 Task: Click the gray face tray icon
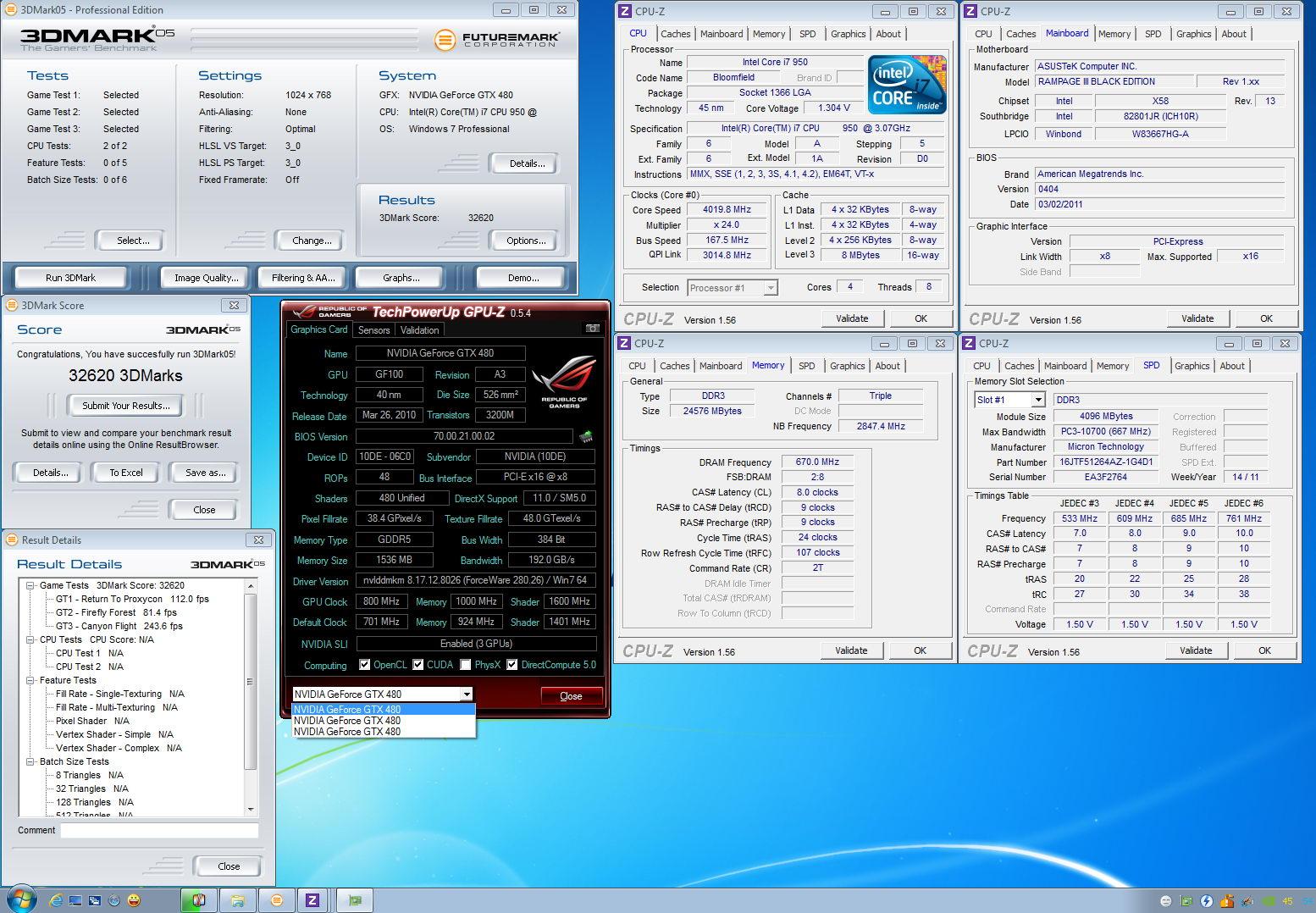click(x=1165, y=901)
